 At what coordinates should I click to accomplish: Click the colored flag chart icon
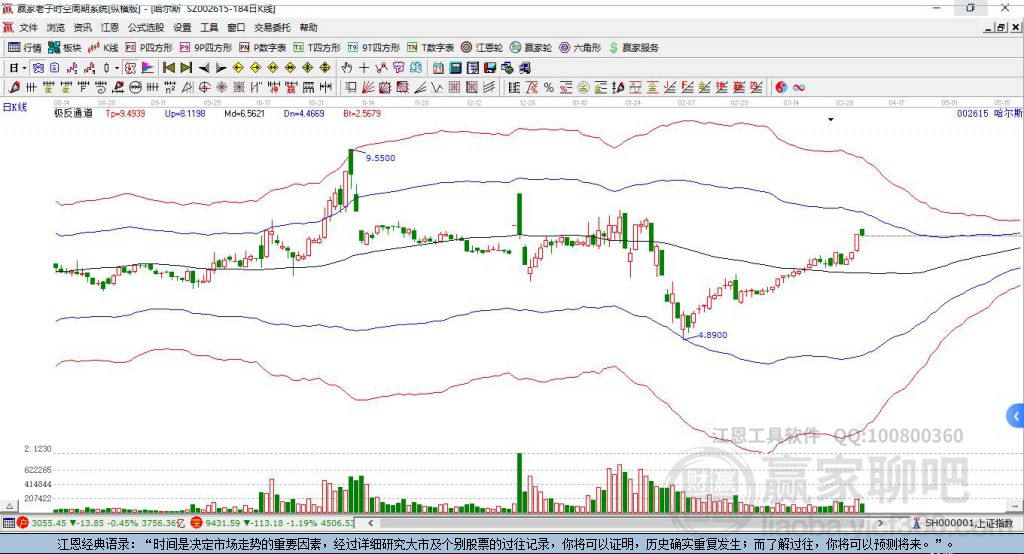click(x=148, y=68)
